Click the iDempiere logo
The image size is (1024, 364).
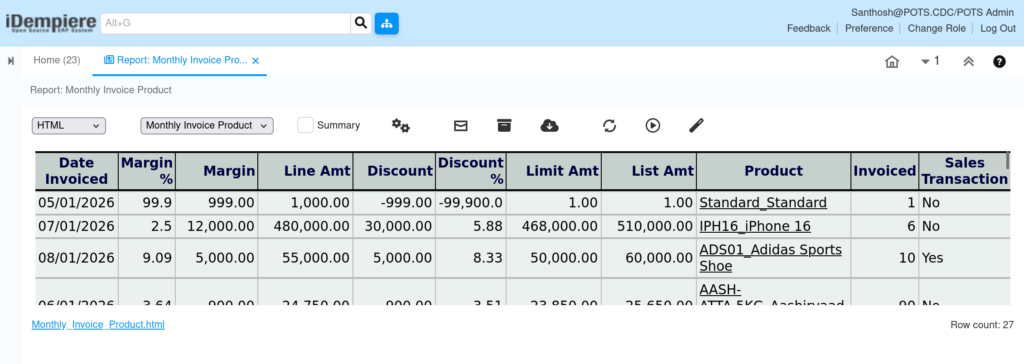[x=50, y=24]
